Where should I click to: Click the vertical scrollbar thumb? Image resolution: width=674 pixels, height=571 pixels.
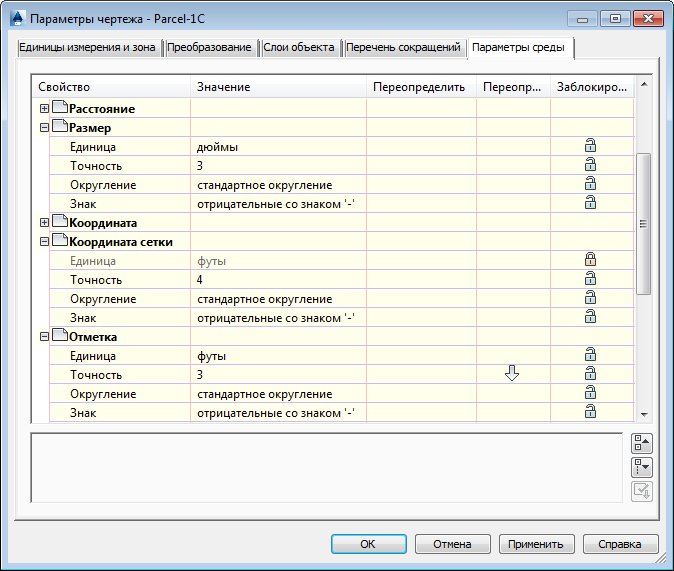(x=643, y=224)
